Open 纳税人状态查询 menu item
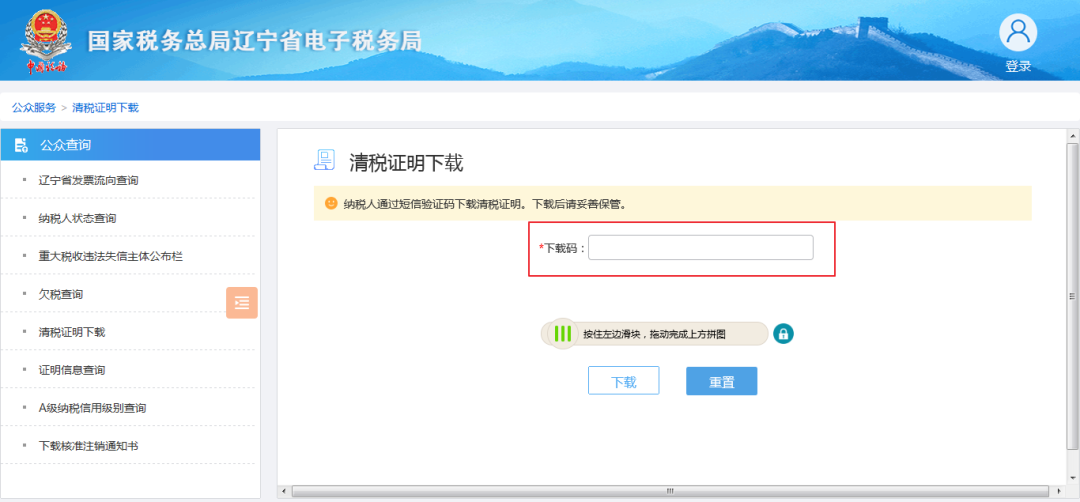This screenshot has width=1080, height=502. pos(78,218)
